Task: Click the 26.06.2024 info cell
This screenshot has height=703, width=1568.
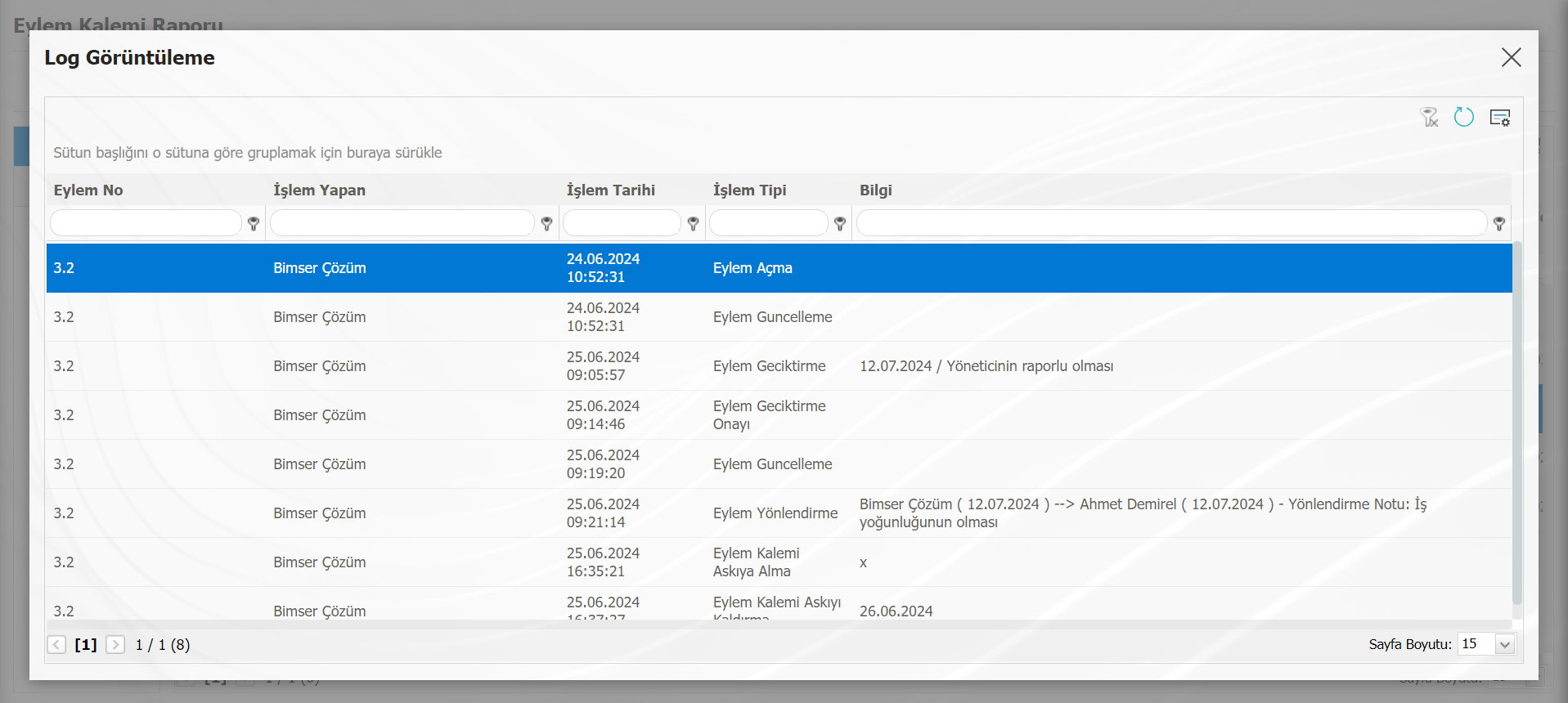Action: tap(896, 611)
